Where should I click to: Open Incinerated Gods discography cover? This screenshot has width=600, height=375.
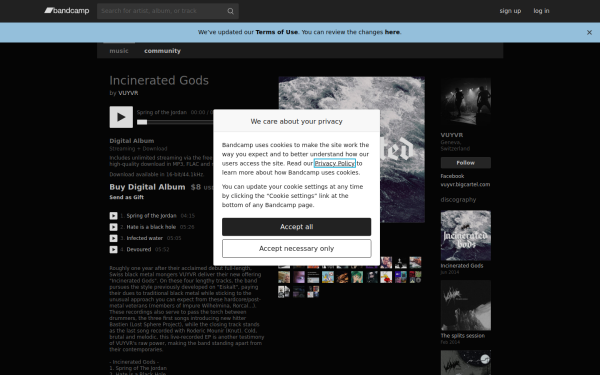coord(466,236)
